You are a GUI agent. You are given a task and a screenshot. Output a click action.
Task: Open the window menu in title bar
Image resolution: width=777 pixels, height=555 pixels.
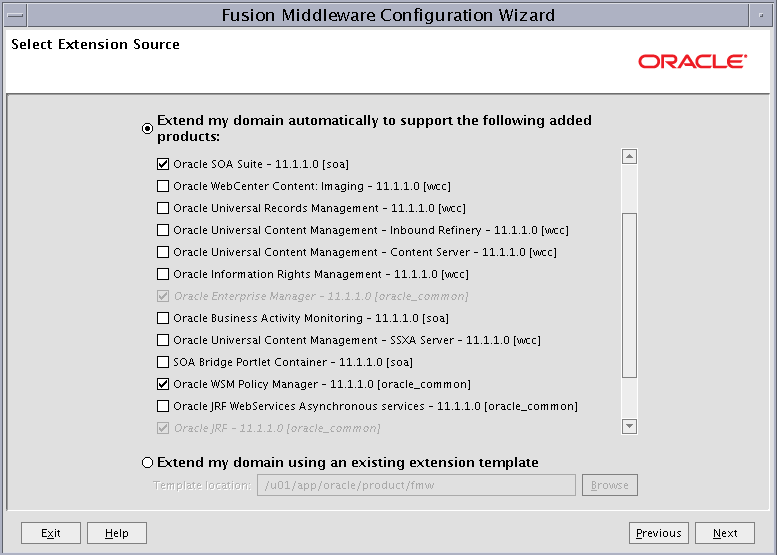pyautogui.click(x=15, y=15)
